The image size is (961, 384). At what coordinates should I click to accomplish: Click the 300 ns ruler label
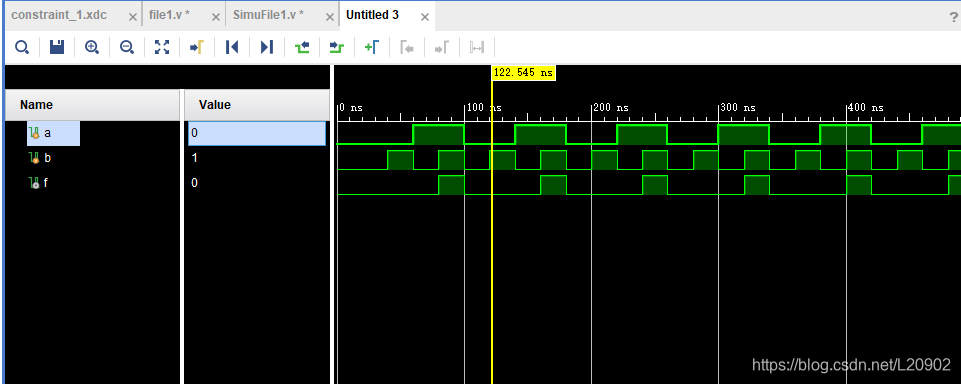coord(738,107)
